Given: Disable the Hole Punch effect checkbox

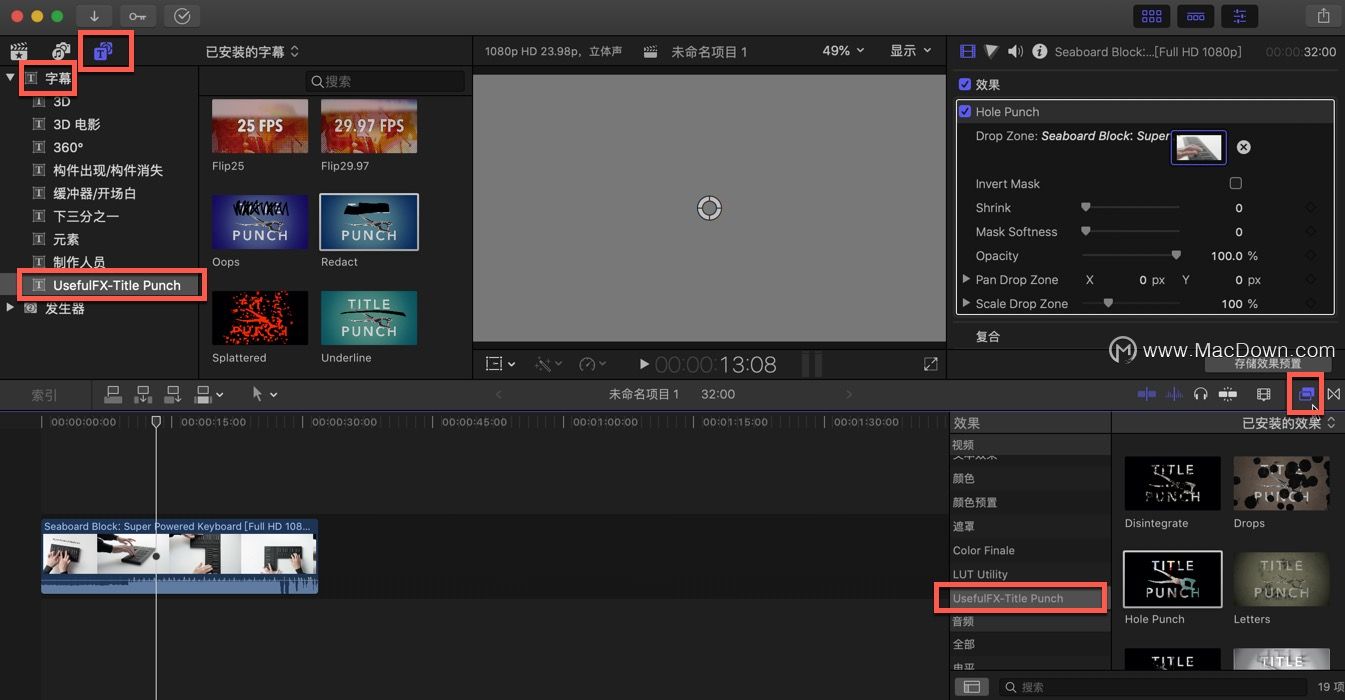Looking at the screenshot, I should tap(965, 112).
